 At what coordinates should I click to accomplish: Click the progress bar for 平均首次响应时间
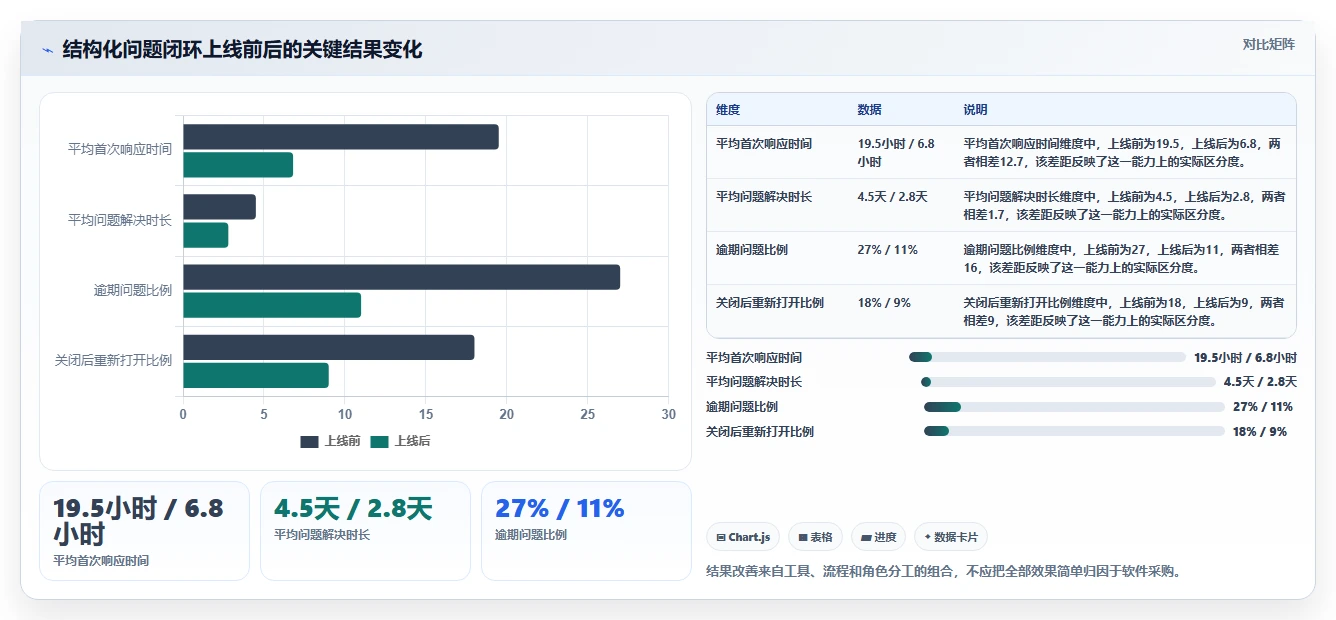click(1047, 357)
